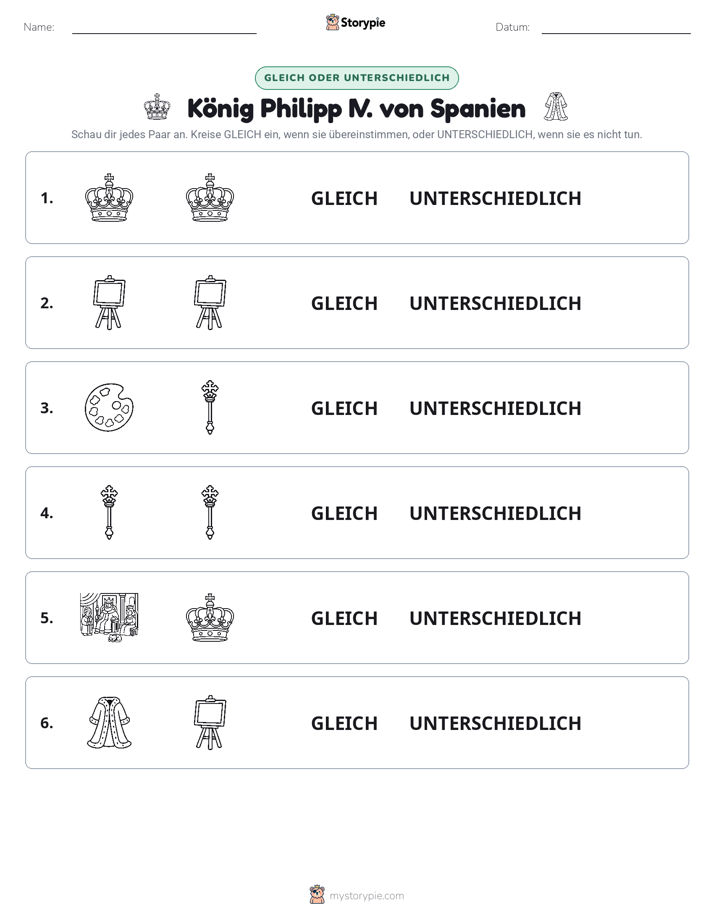The width and height of the screenshot is (714, 924).
Task: Click the left scepter in row 4
Action: [109, 512]
